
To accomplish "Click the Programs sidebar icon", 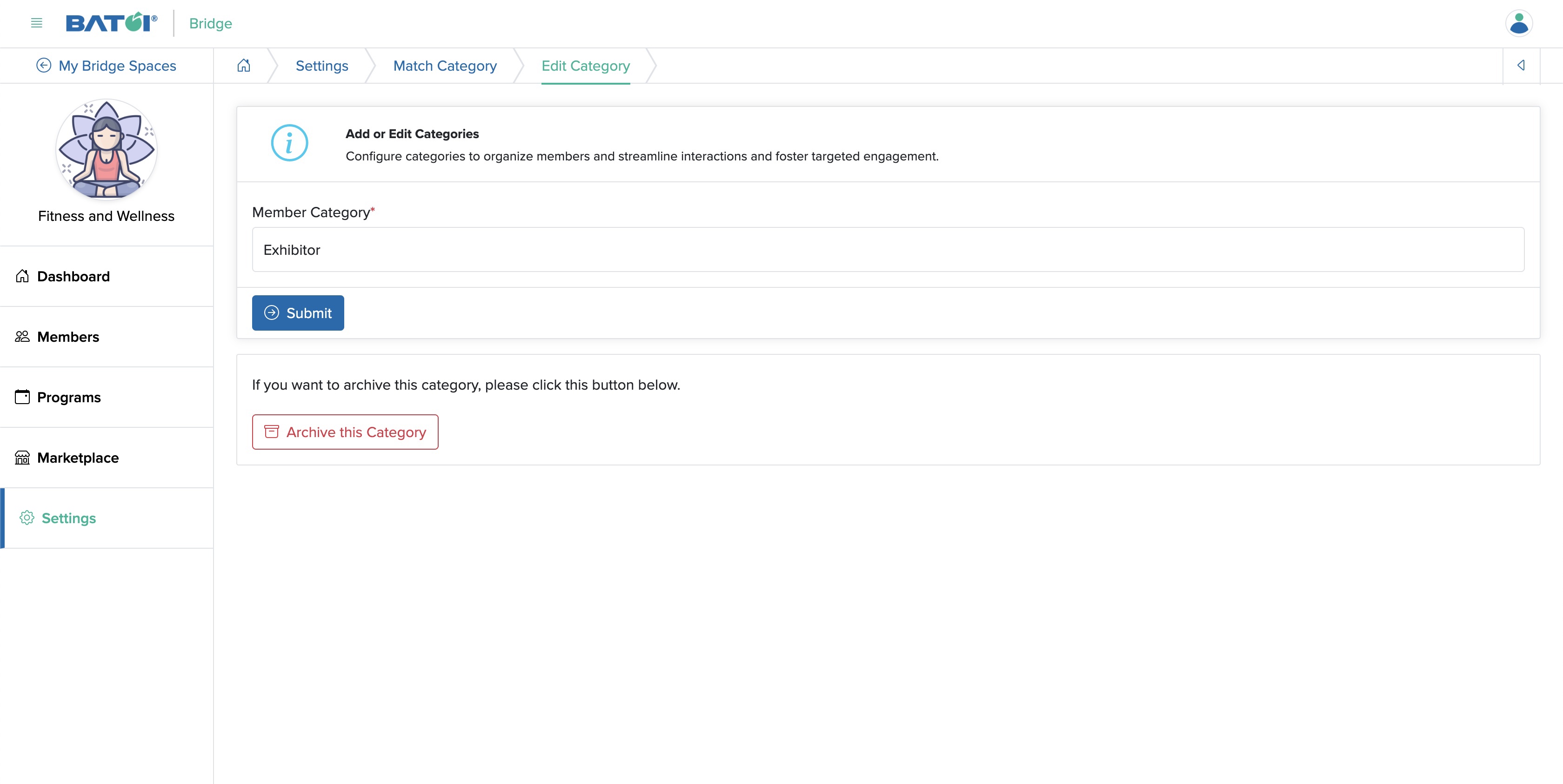I will point(21,397).
